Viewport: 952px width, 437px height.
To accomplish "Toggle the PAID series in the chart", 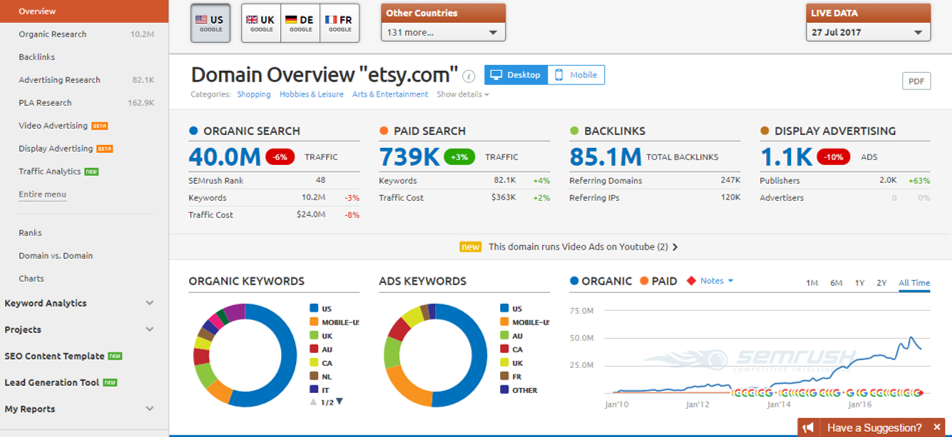I will coord(659,281).
